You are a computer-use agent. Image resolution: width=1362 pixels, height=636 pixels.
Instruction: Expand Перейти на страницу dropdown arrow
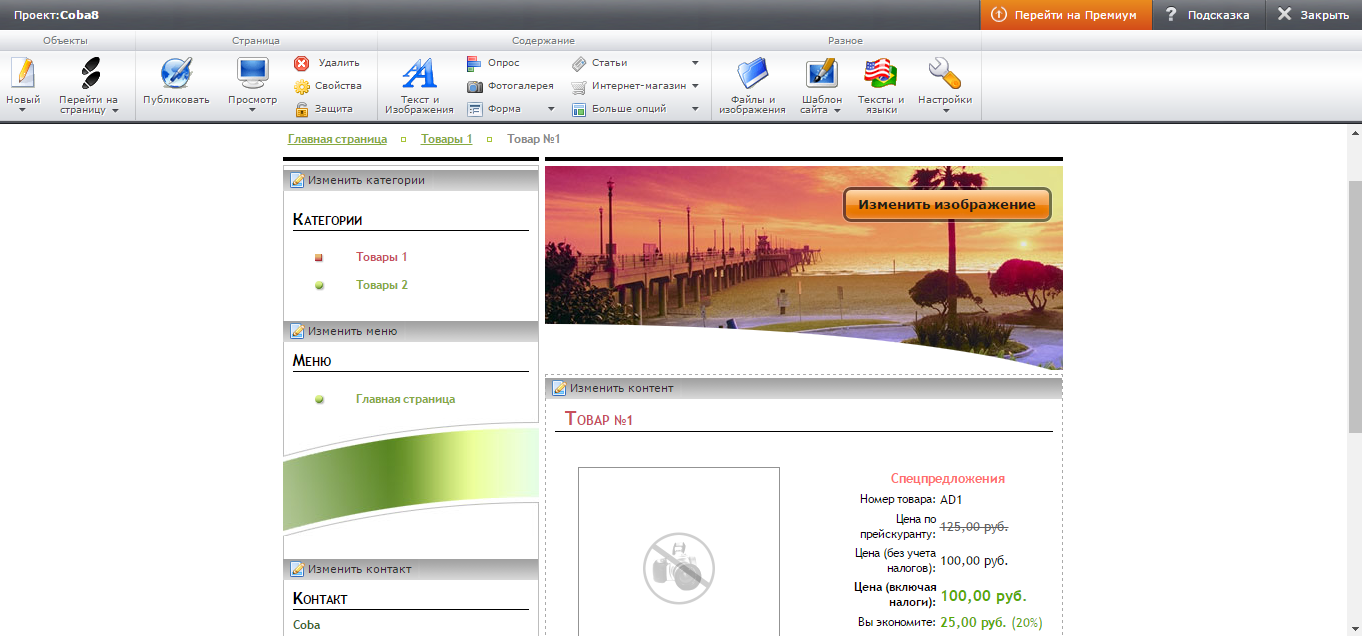[x=115, y=111]
